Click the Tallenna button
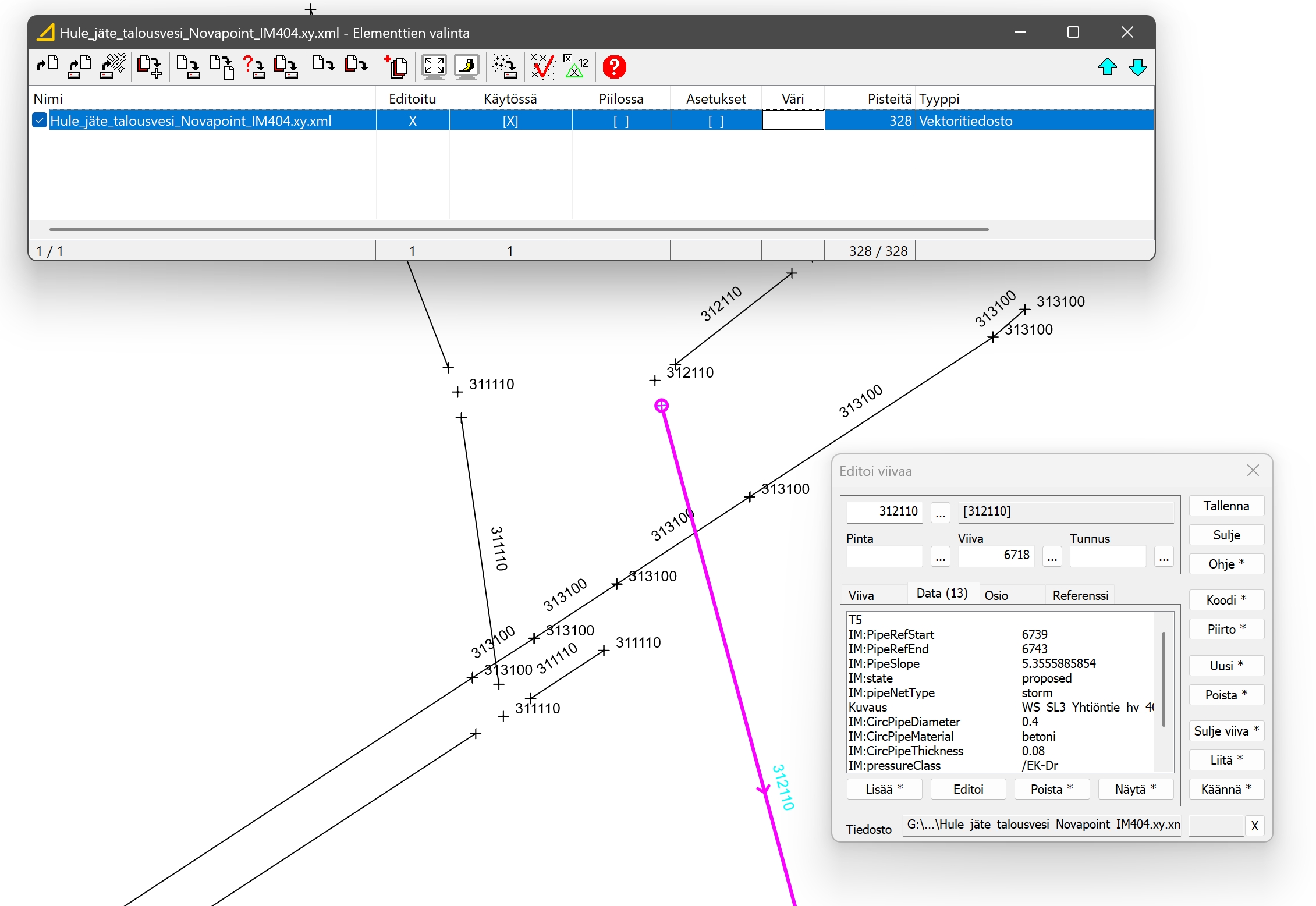Viewport: 1316px width, 906px height. point(1226,506)
